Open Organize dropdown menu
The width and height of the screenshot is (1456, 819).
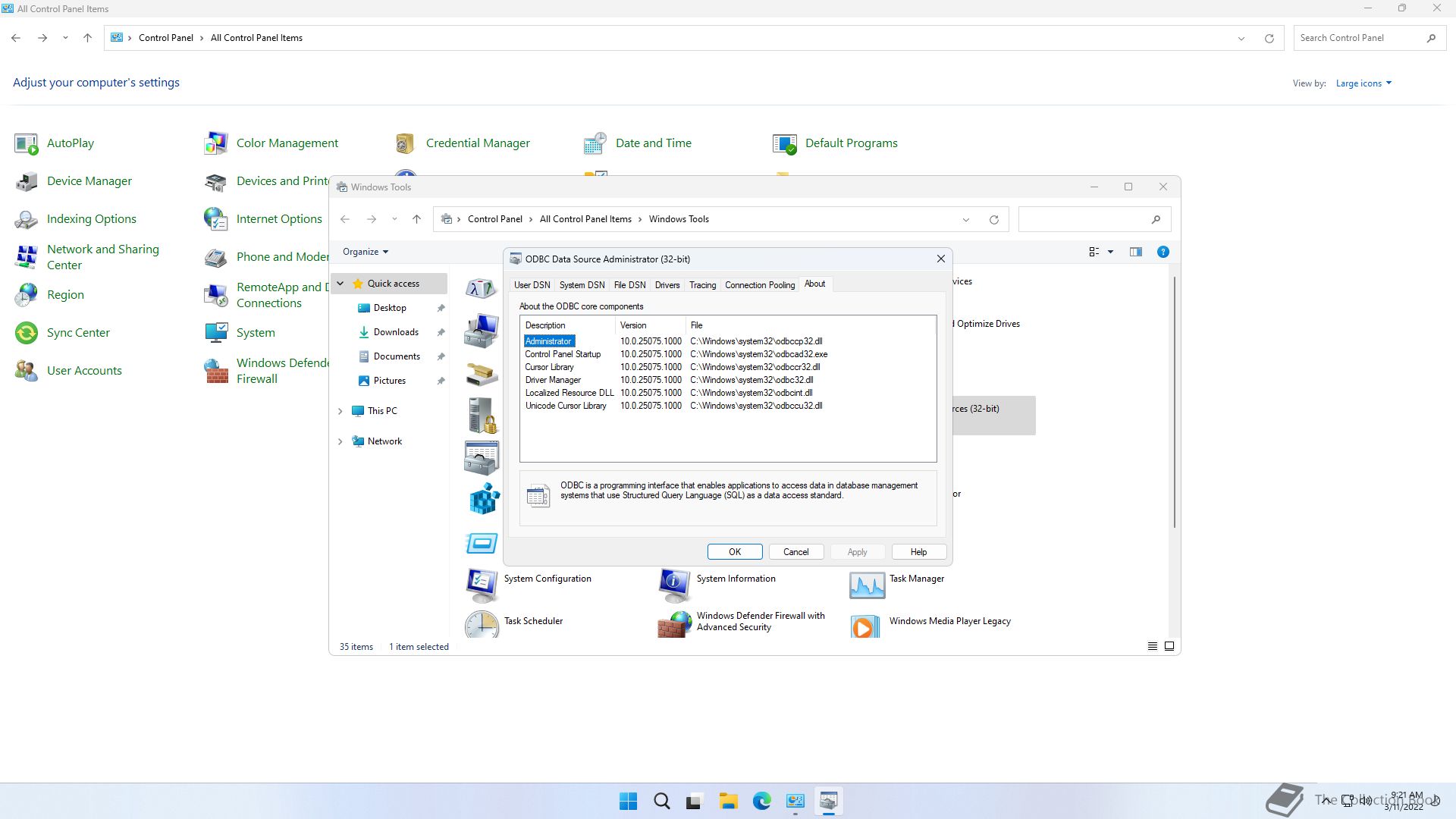[365, 252]
